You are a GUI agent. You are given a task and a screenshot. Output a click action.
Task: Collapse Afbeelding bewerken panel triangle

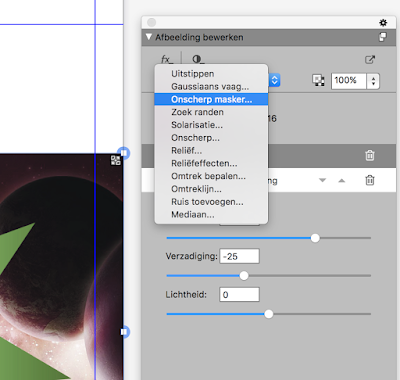[149, 37]
